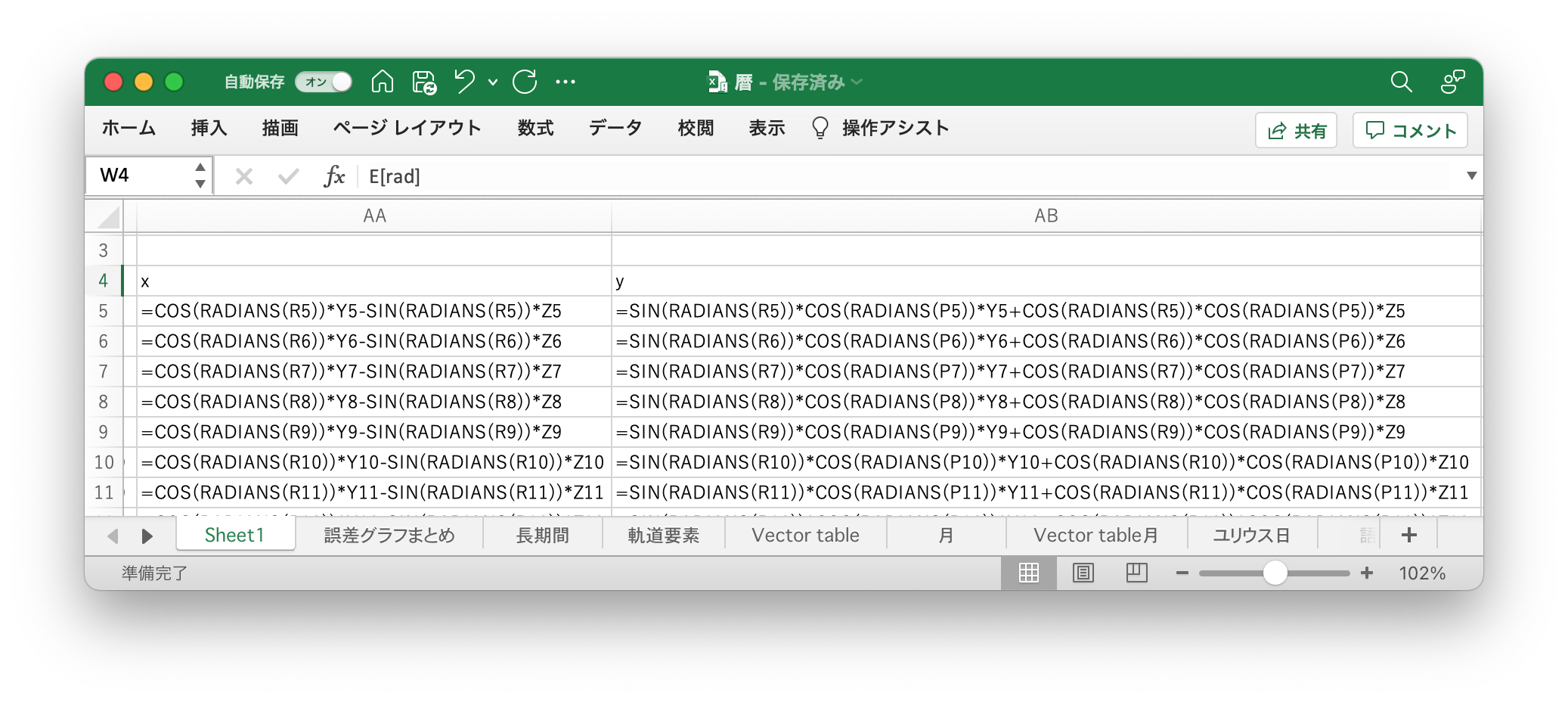Image resolution: width=1568 pixels, height=702 pixels.
Task: Open the 表示 ribbon tab
Action: click(767, 128)
